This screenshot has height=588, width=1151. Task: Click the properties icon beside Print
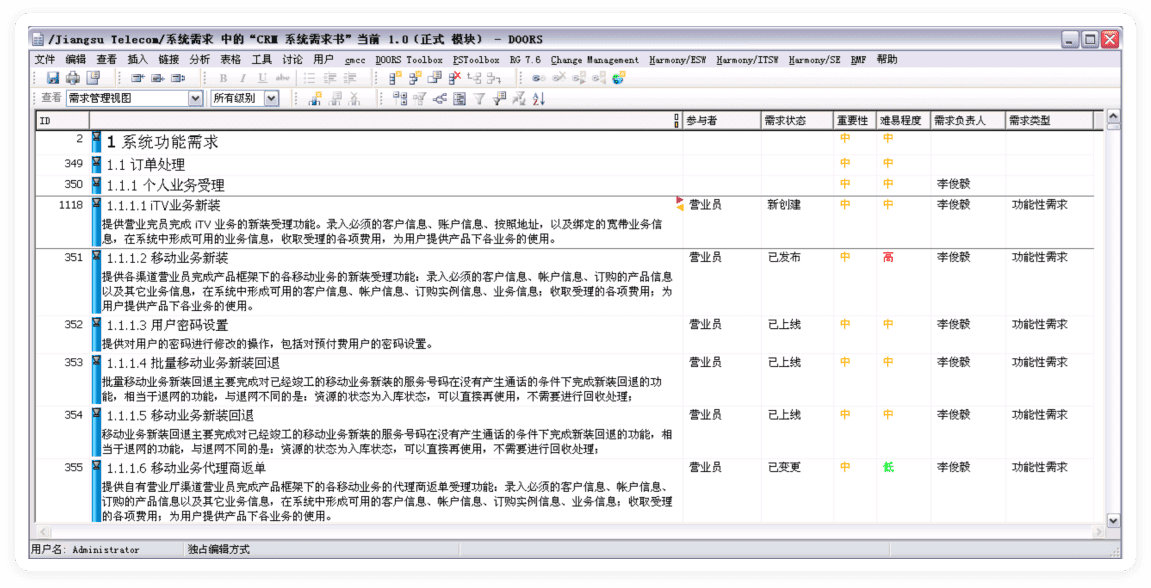click(93, 77)
